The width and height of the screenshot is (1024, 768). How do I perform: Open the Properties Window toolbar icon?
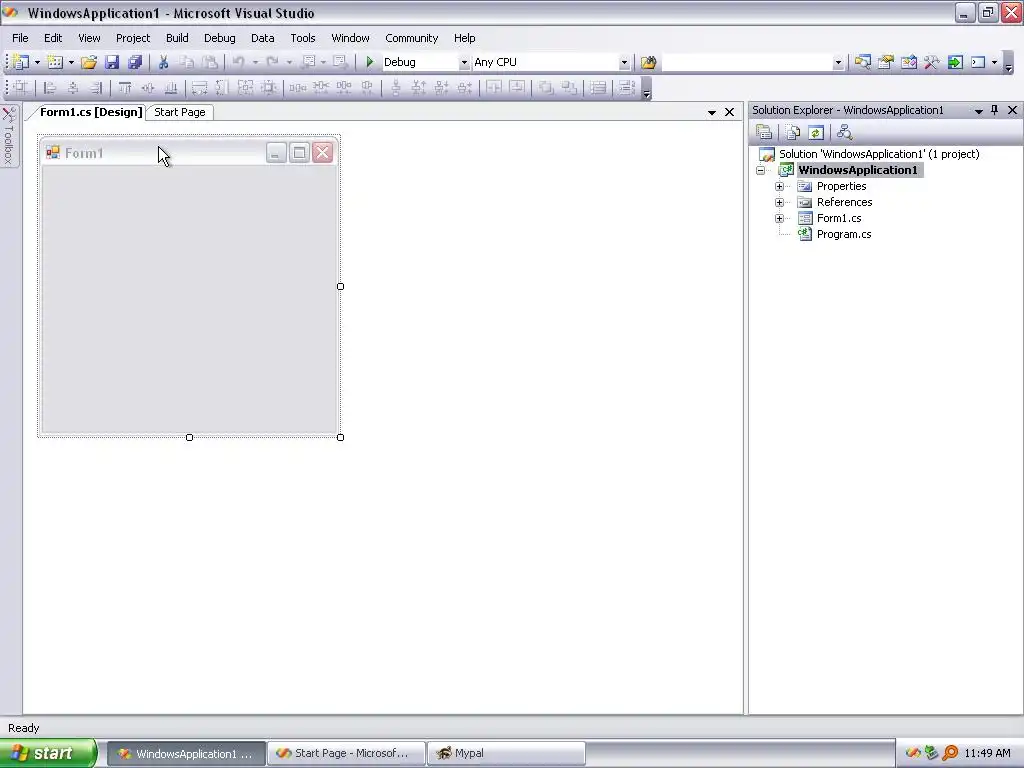pyautogui.click(x=886, y=62)
